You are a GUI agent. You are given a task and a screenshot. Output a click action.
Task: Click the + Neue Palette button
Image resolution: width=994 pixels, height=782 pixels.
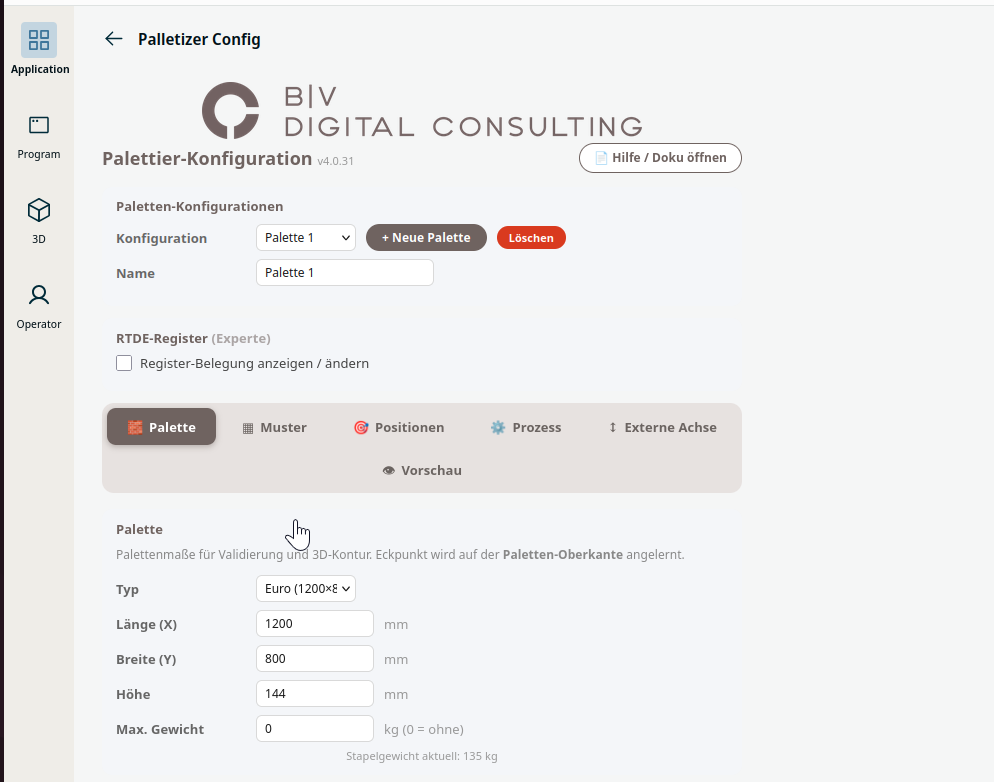tap(426, 238)
